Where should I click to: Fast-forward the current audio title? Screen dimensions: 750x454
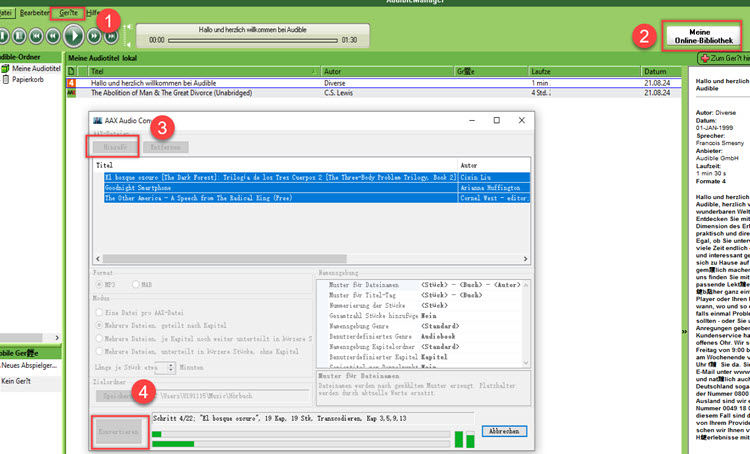coord(94,36)
